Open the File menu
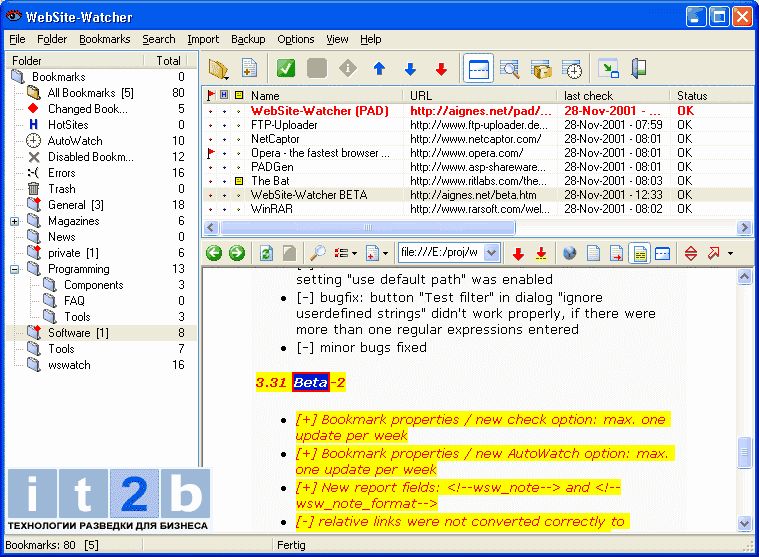The image size is (759, 557). click(17, 39)
